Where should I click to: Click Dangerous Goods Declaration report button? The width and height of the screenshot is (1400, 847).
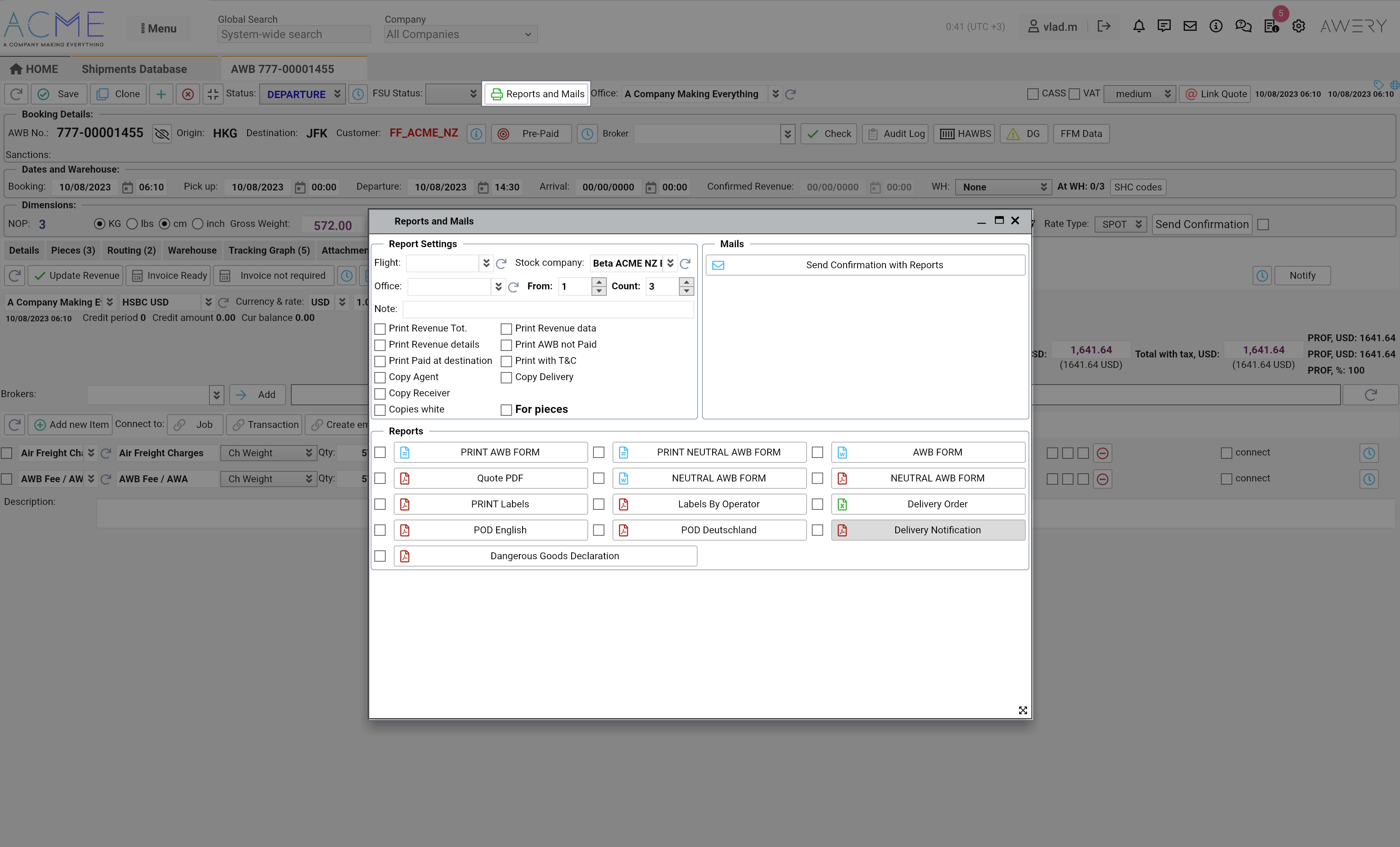[554, 556]
